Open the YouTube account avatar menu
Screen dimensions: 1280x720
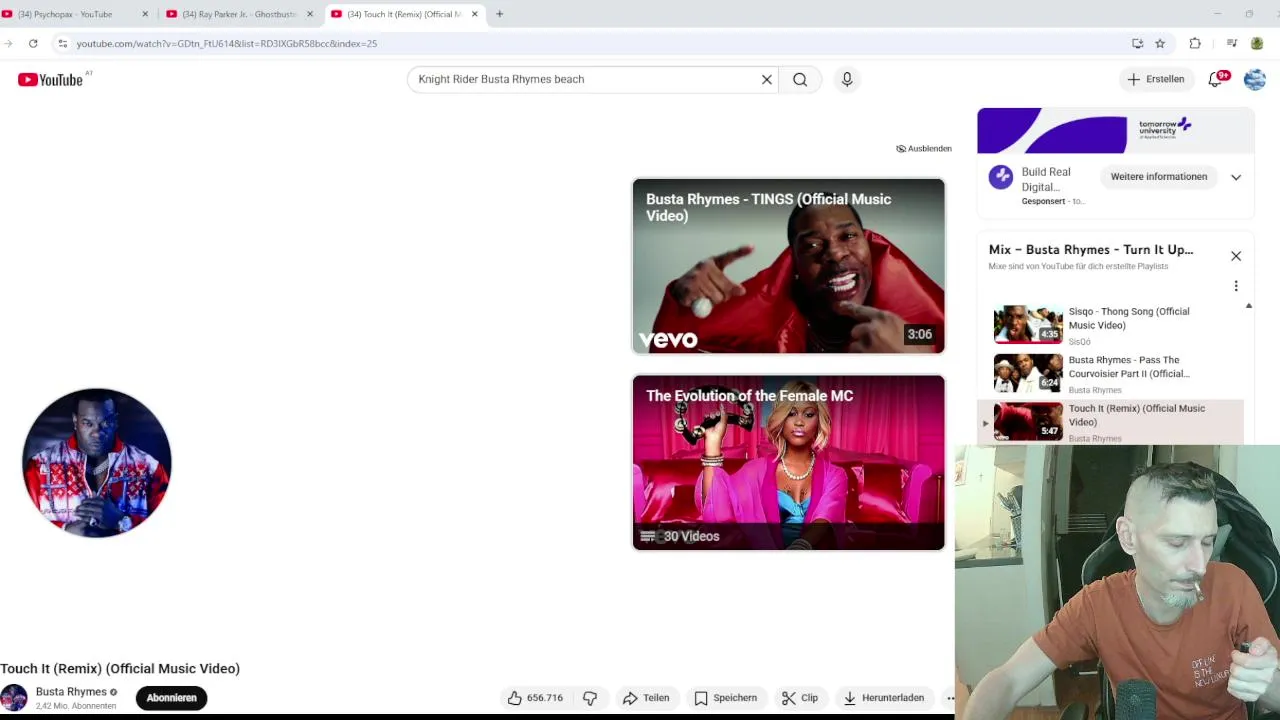(1255, 79)
